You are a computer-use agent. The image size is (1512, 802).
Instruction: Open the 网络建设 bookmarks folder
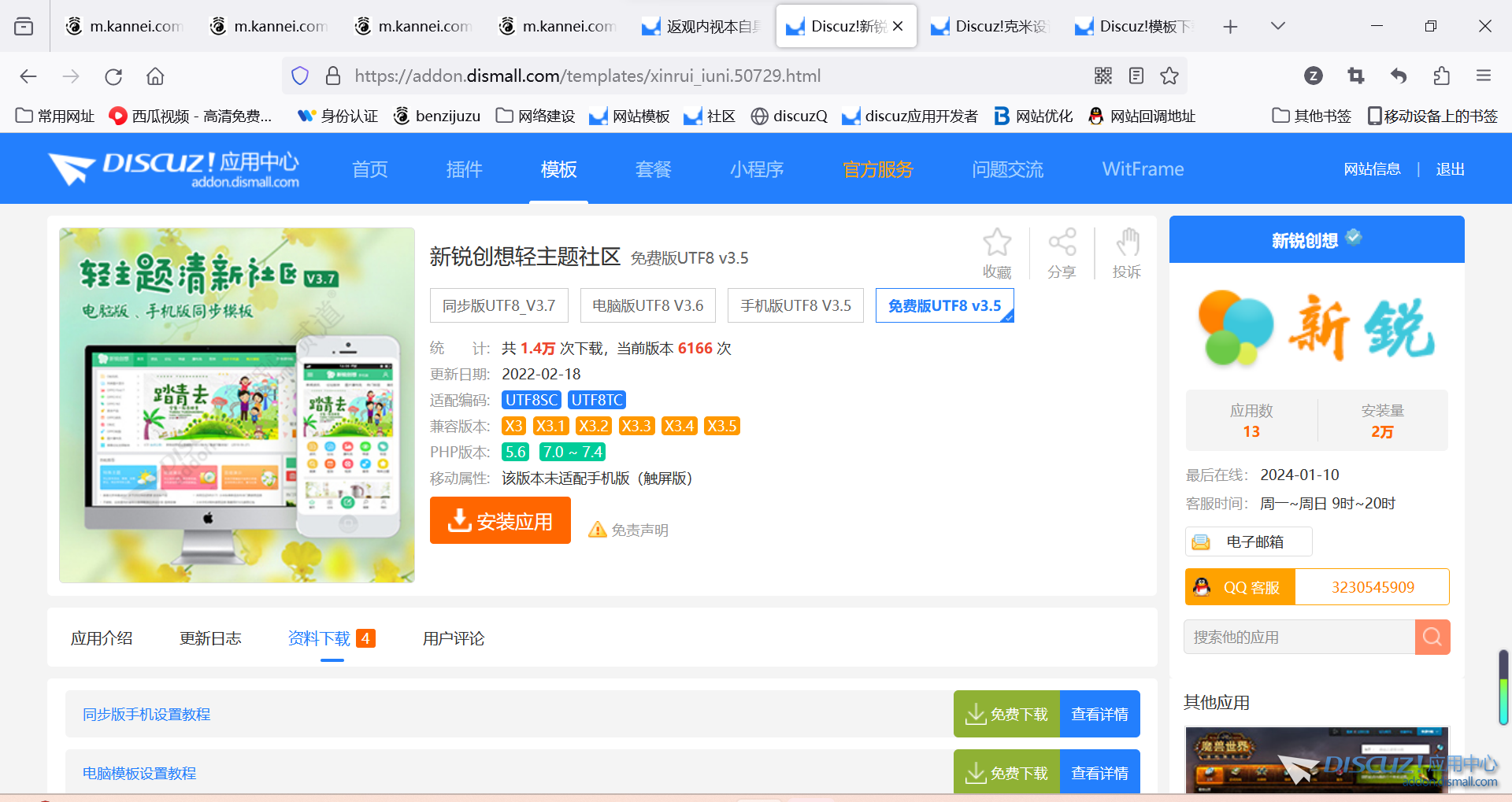coord(535,116)
